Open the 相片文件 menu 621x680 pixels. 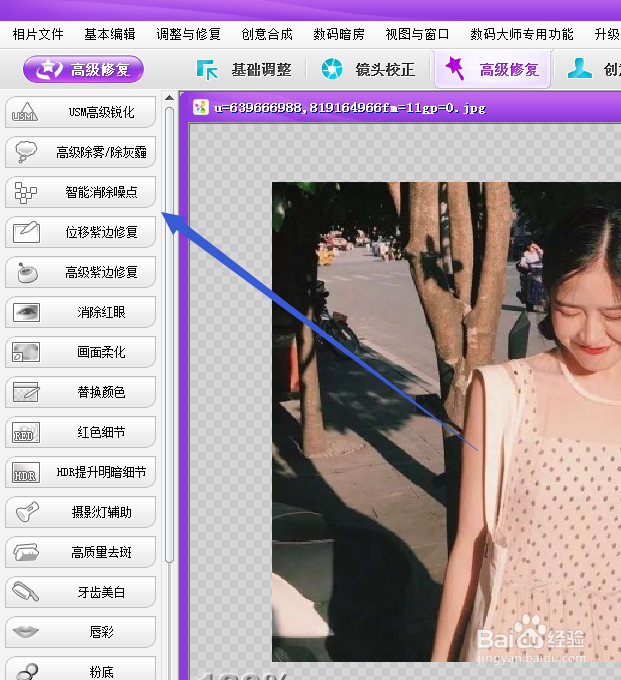pyautogui.click(x=38, y=34)
